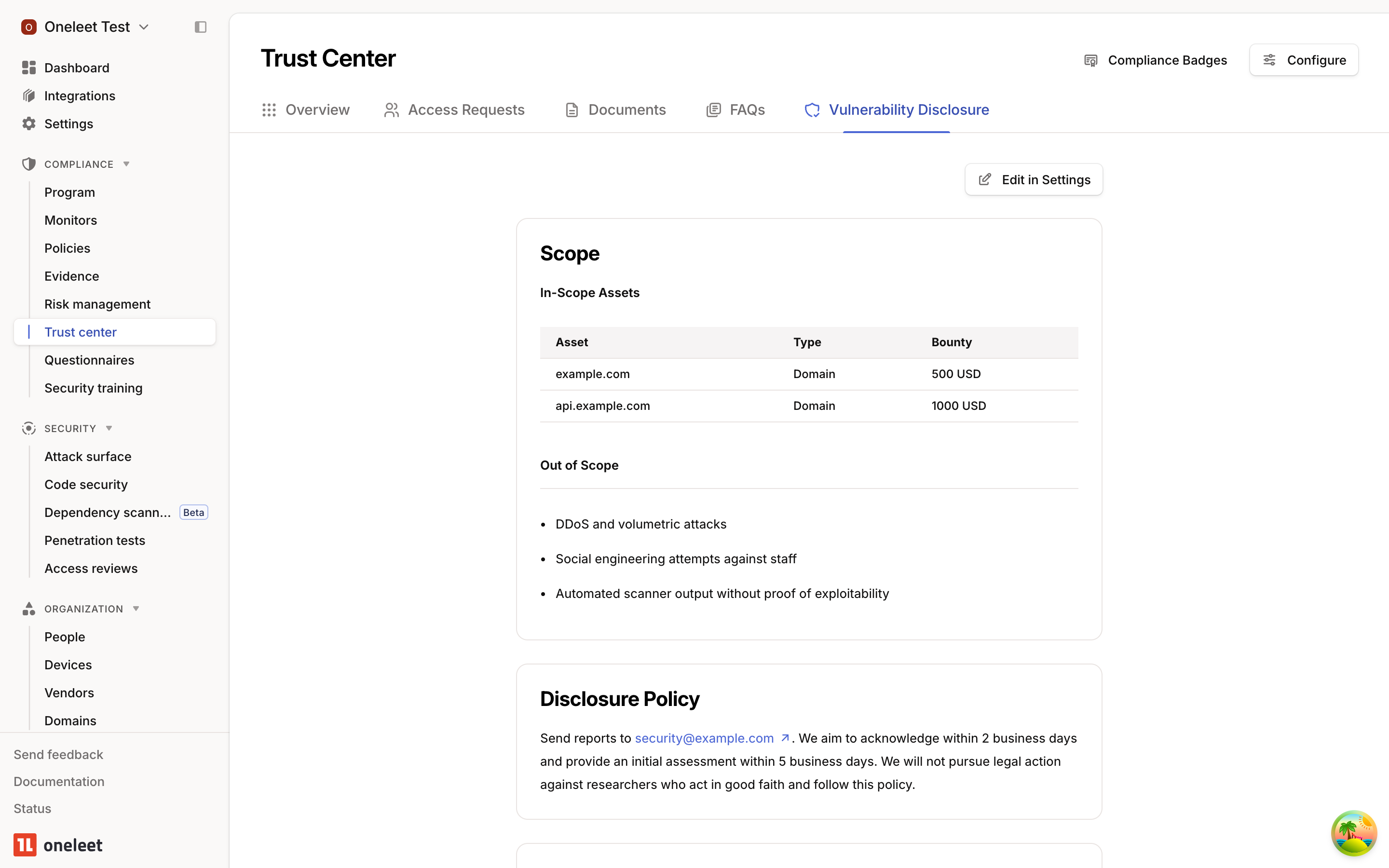Image resolution: width=1389 pixels, height=868 pixels.
Task: Go to Monitors in Compliance
Action: pyautogui.click(x=70, y=220)
